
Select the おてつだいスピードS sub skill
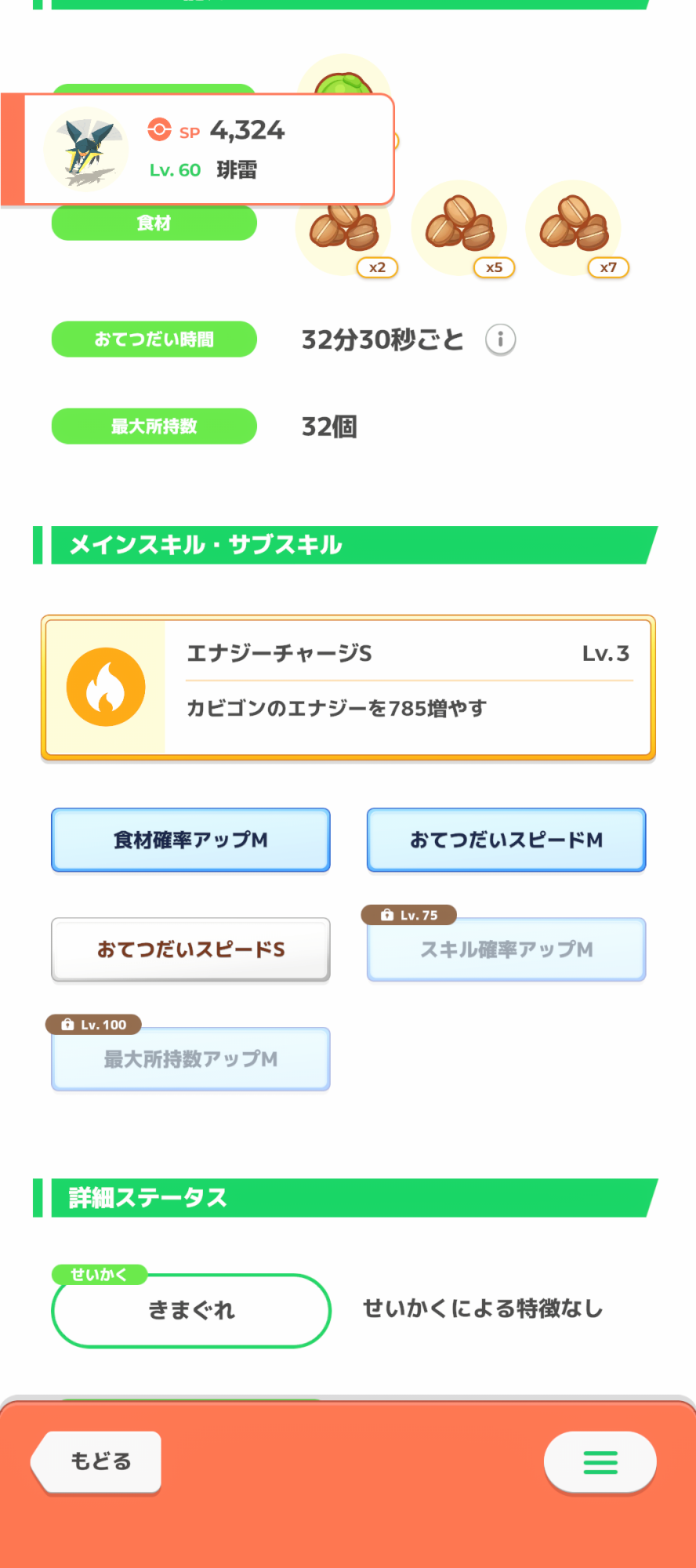[x=190, y=949]
